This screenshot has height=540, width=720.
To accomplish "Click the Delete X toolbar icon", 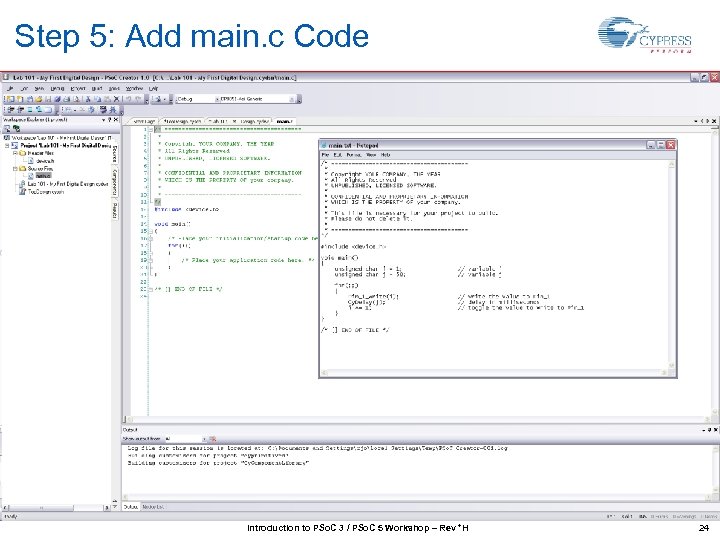I will click(116, 99).
